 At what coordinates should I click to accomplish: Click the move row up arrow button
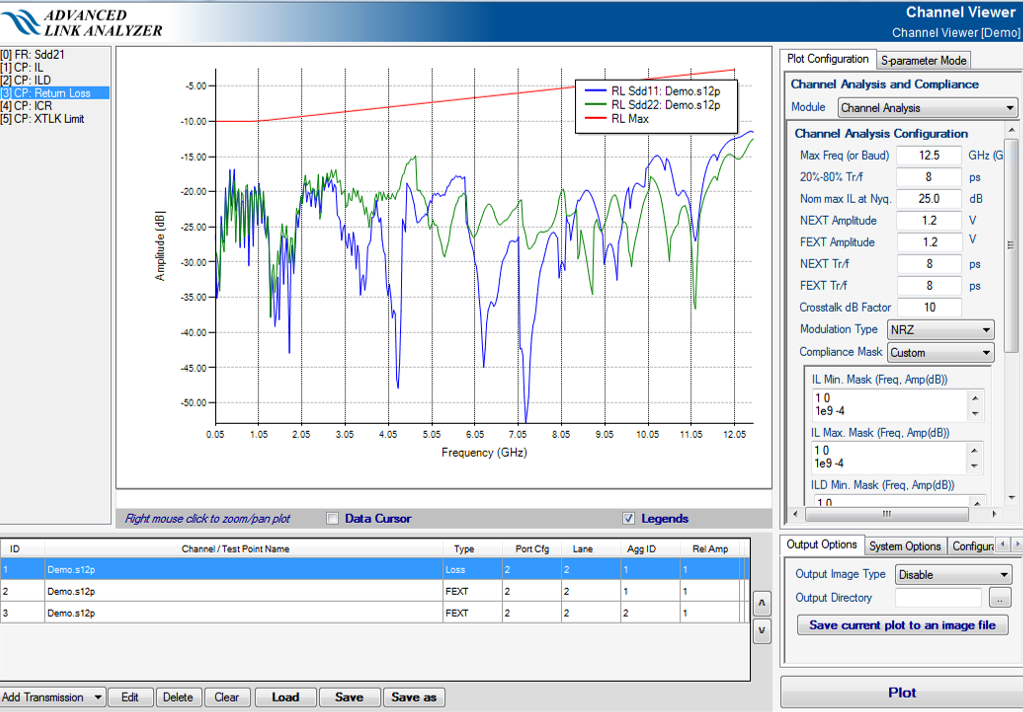pyautogui.click(x=760, y=603)
